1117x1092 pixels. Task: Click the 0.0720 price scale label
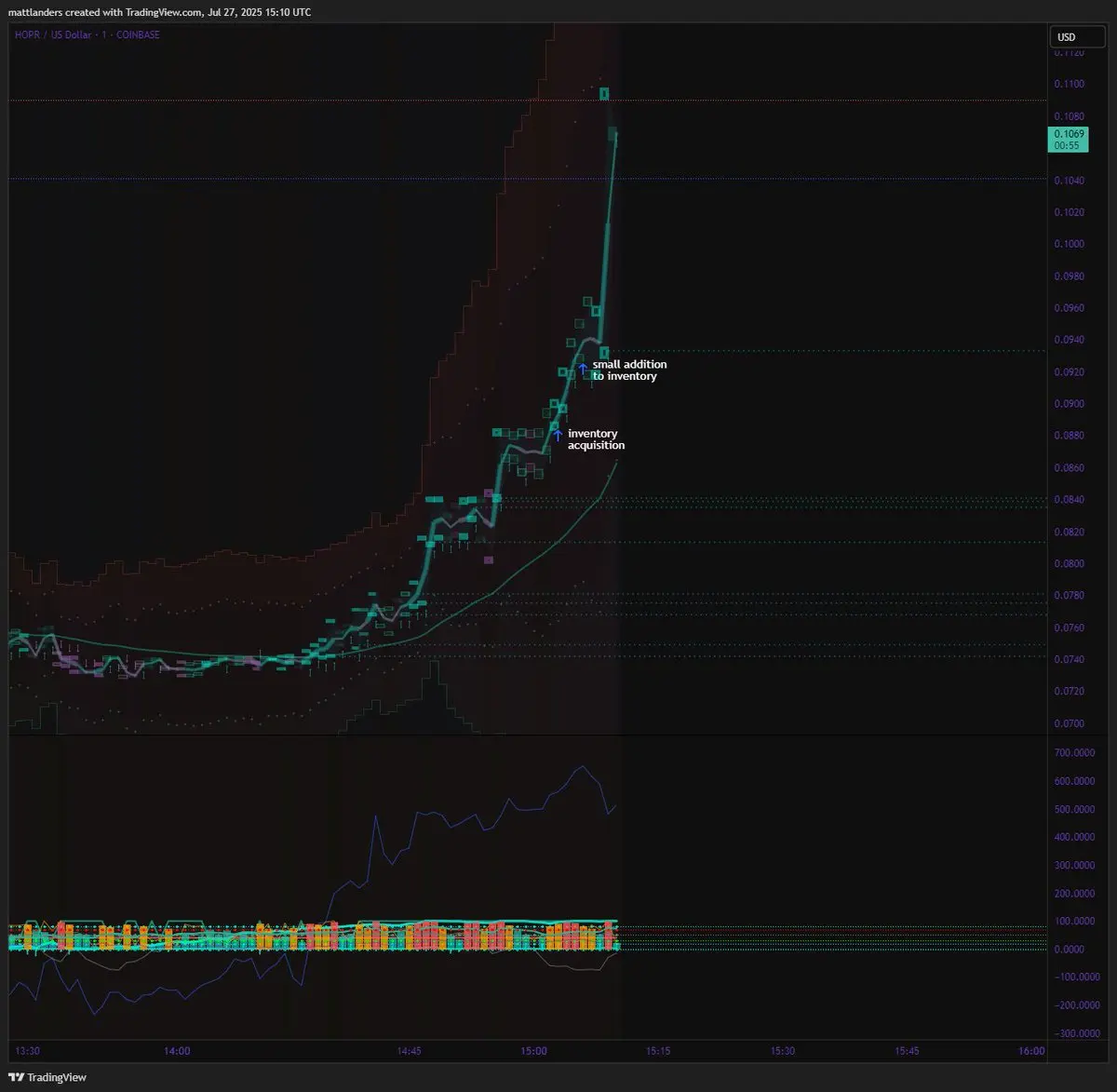point(1069,692)
